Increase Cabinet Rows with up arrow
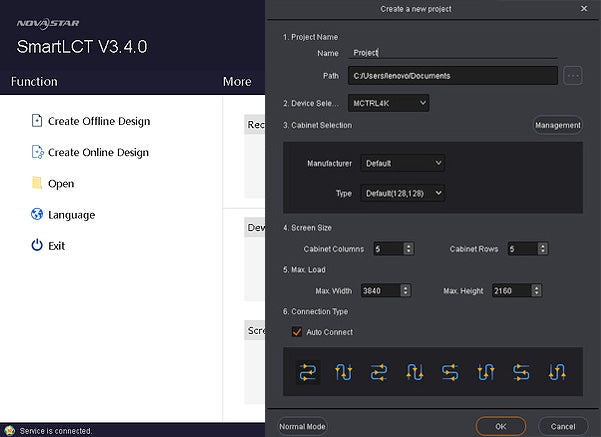 coord(542,246)
